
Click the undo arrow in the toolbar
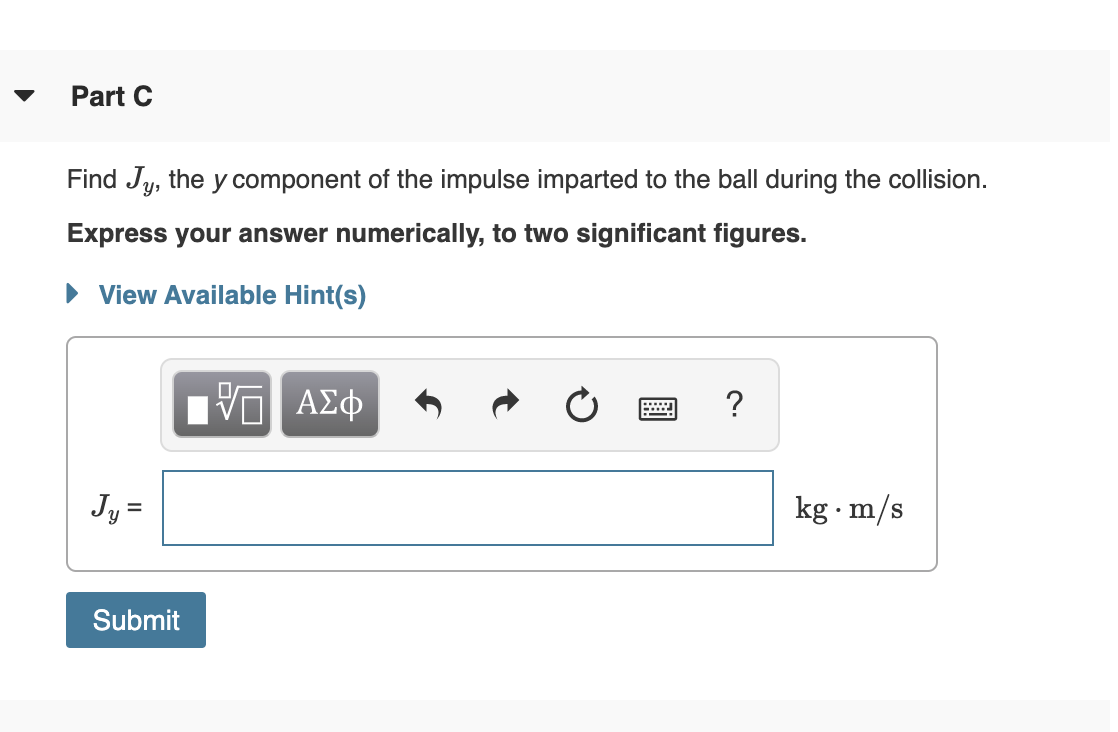click(x=428, y=404)
